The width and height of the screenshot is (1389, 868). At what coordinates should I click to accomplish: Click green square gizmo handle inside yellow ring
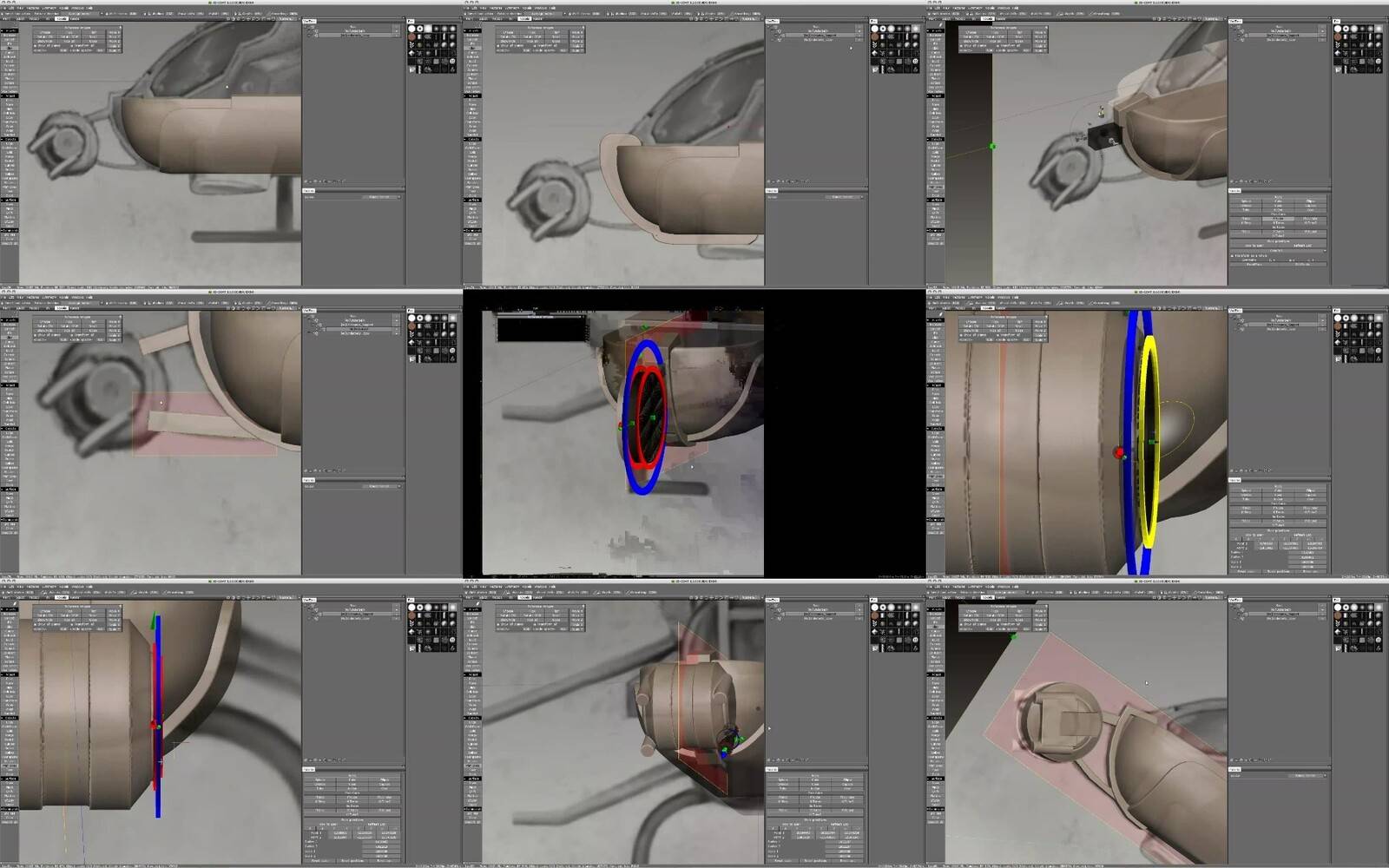pos(1152,442)
